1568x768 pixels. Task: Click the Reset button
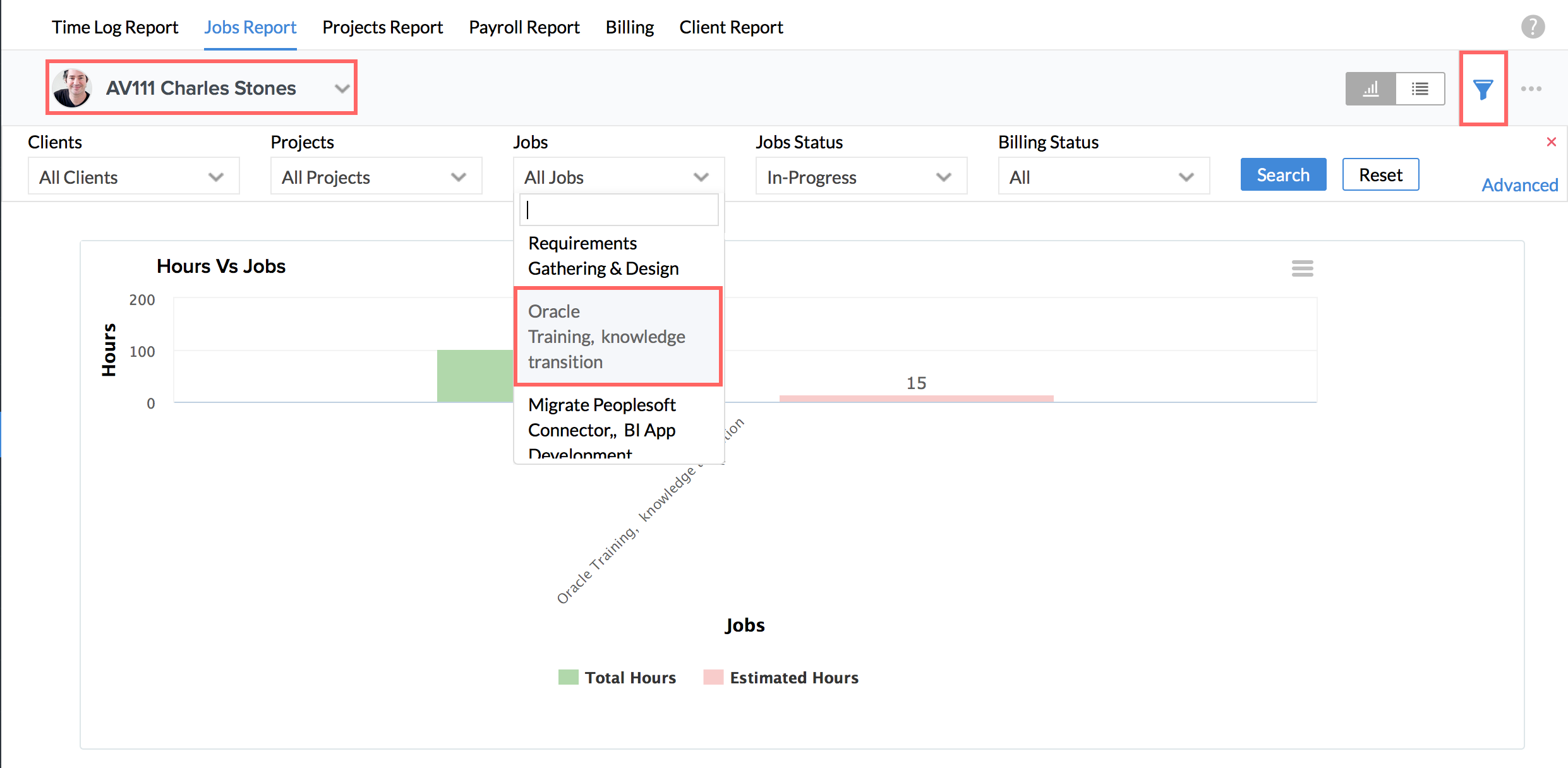point(1380,175)
